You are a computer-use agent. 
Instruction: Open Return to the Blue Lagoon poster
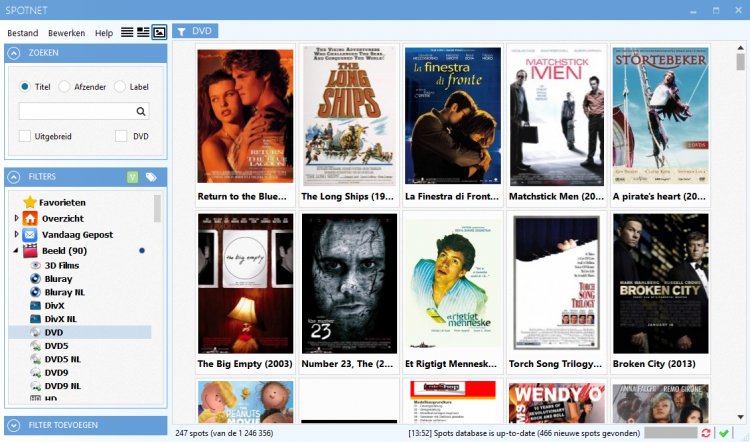(x=245, y=116)
